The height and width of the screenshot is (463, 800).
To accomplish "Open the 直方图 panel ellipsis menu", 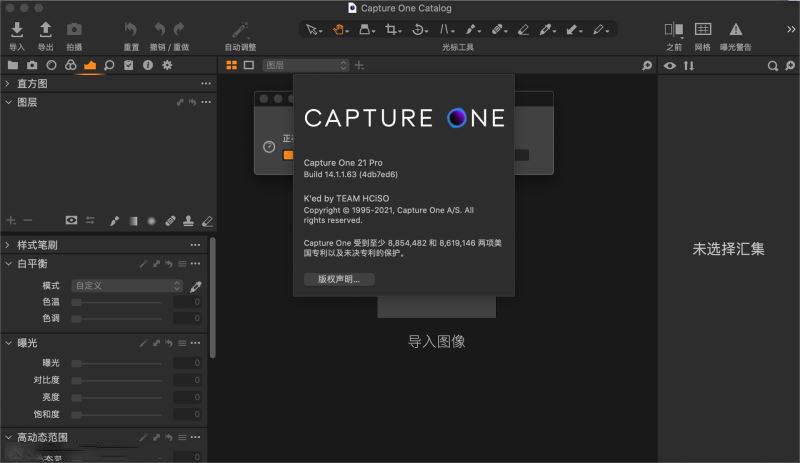I will tap(206, 83).
